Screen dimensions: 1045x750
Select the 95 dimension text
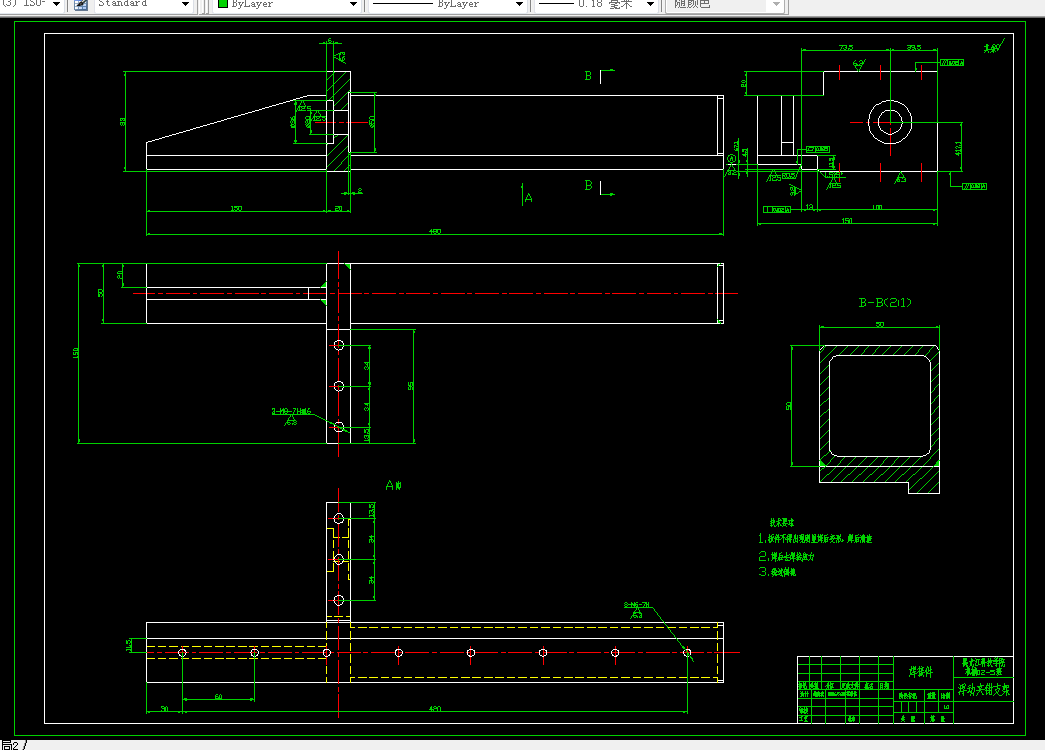411,386
